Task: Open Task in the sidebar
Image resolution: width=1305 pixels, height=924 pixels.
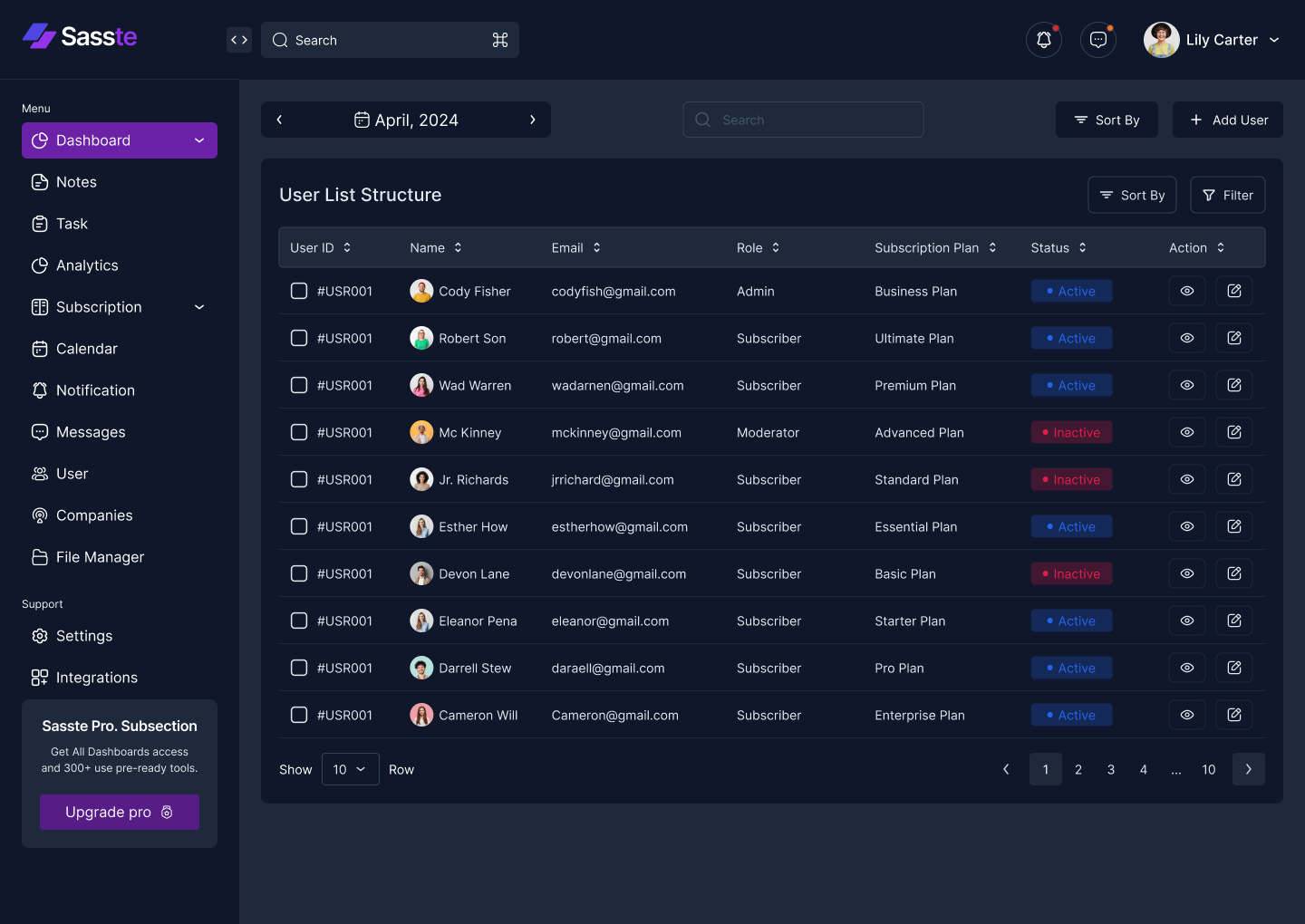Action: pos(120,224)
